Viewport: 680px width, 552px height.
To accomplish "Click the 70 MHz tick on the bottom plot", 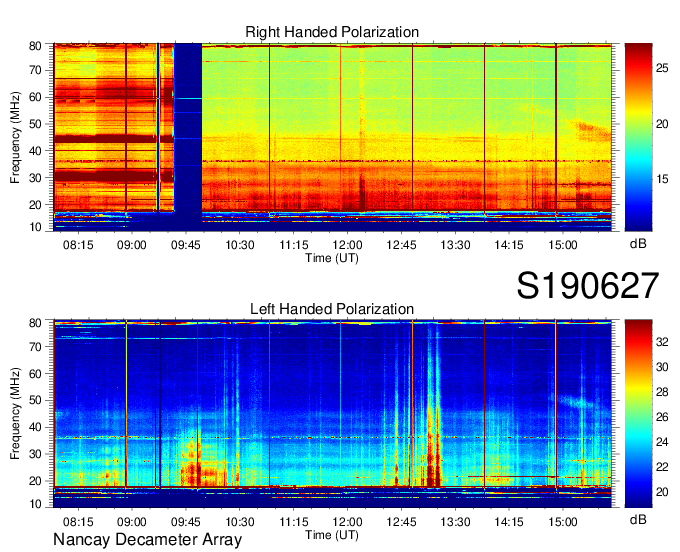I will (x=35, y=347).
